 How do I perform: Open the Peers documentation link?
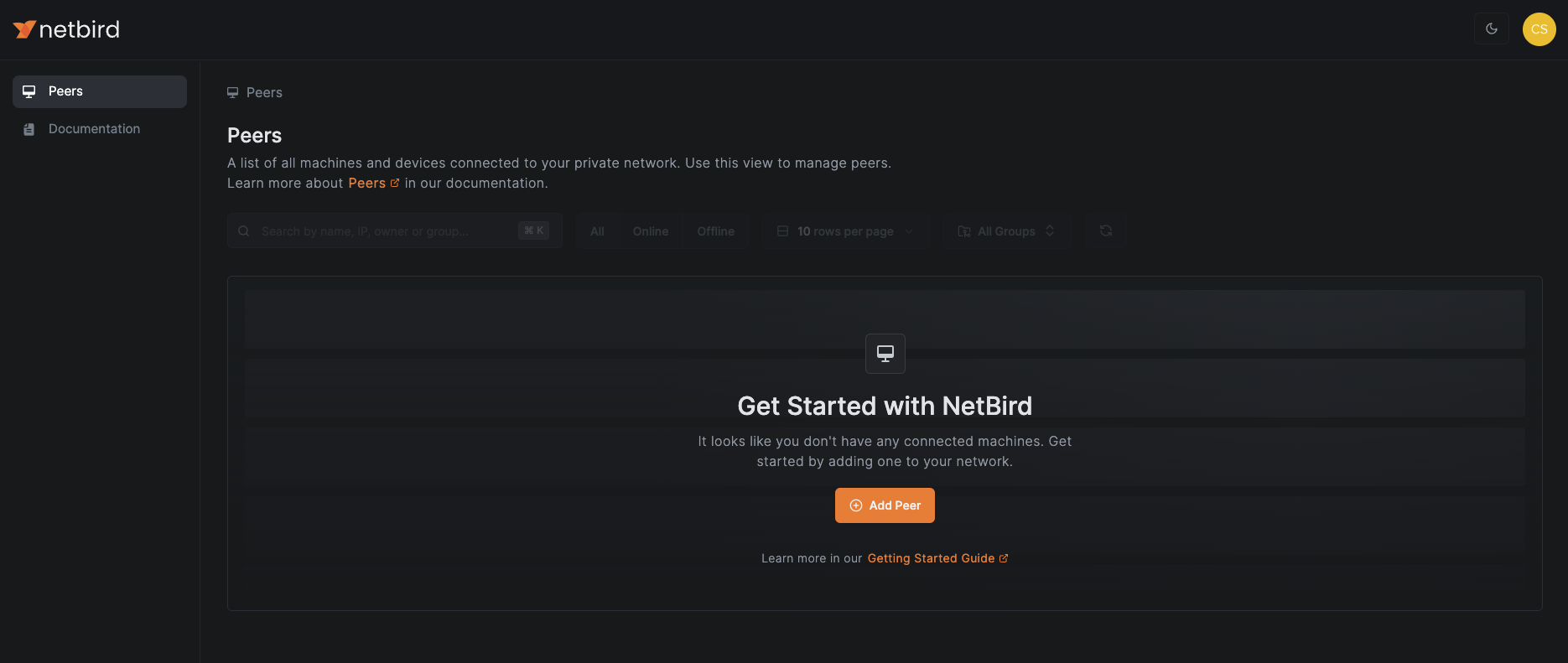[373, 183]
